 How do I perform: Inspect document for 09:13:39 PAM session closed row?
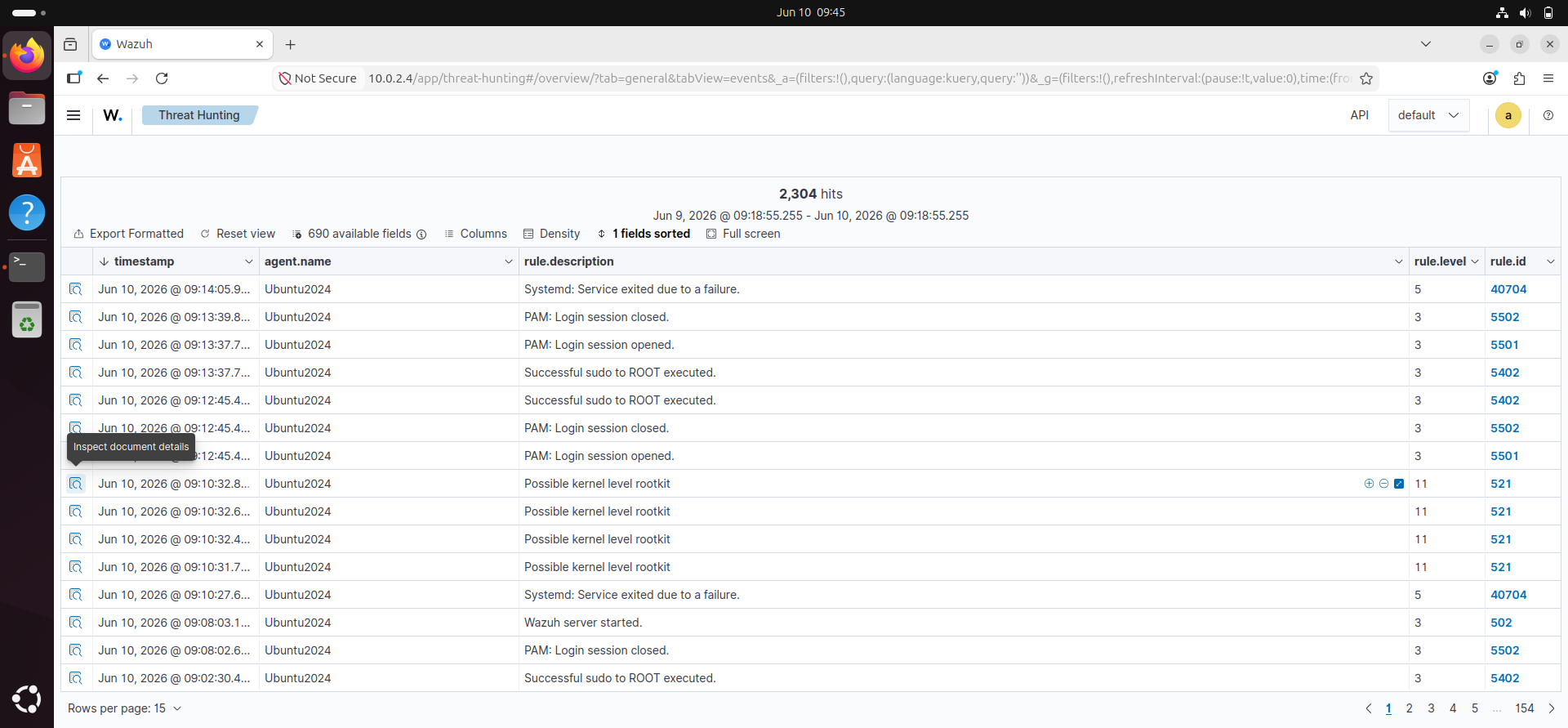[x=76, y=317]
